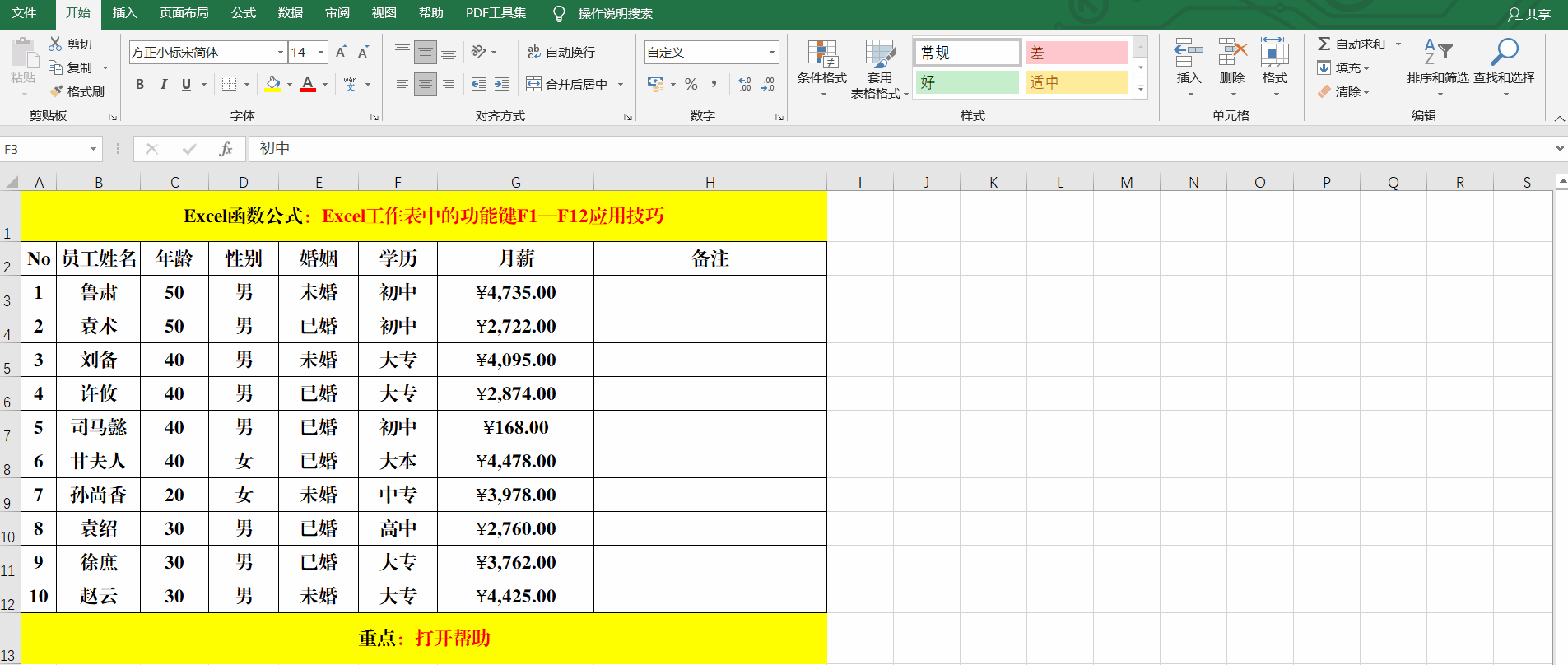Apply the yellow fill color bucket
1568x665 pixels.
click(273, 84)
